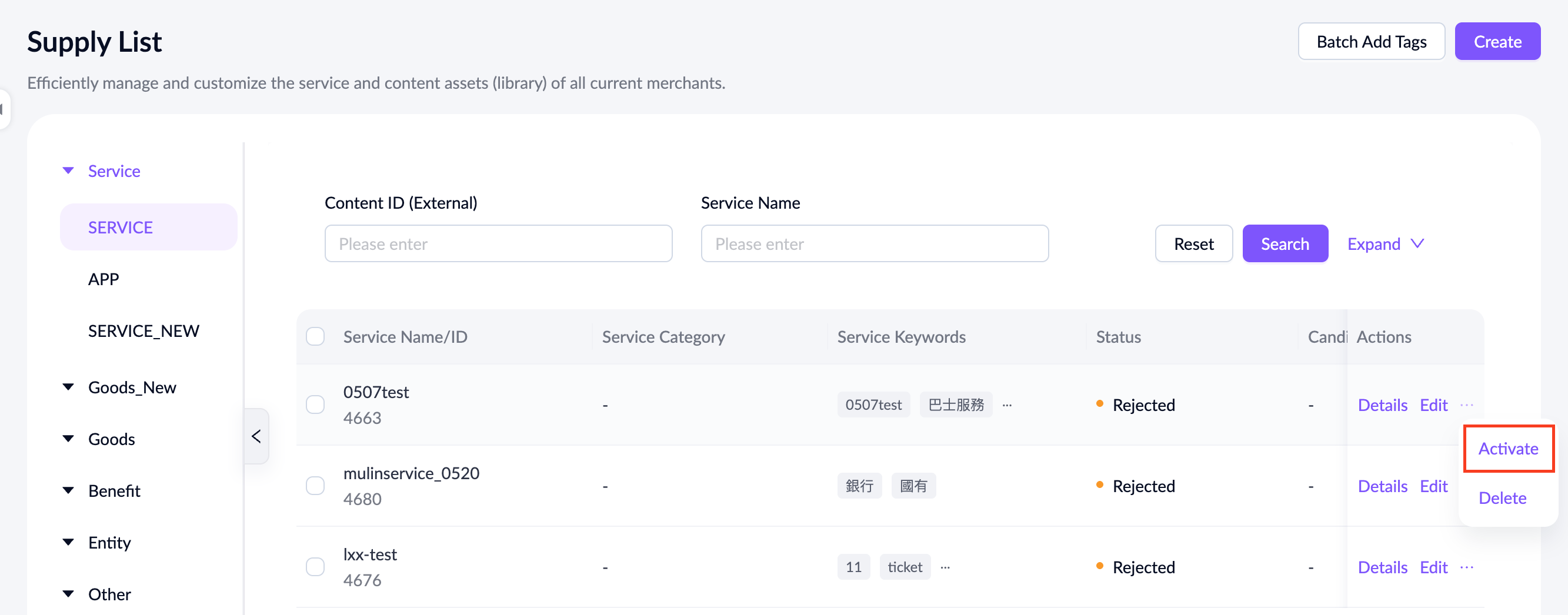Expand the Benefit category
This screenshot has width=1568, height=615.
(69, 490)
